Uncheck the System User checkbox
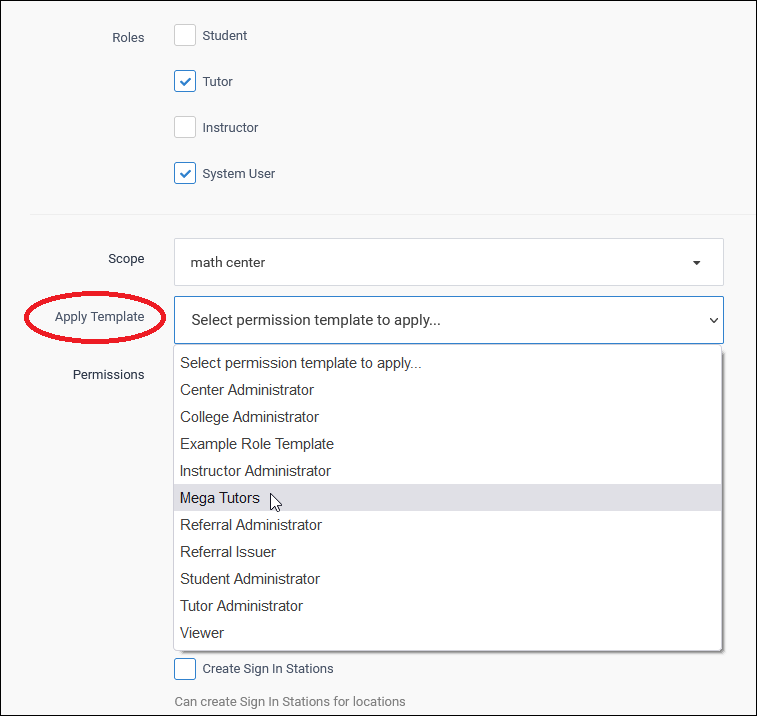Viewport: 757px width, 716px height. click(185, 174)
